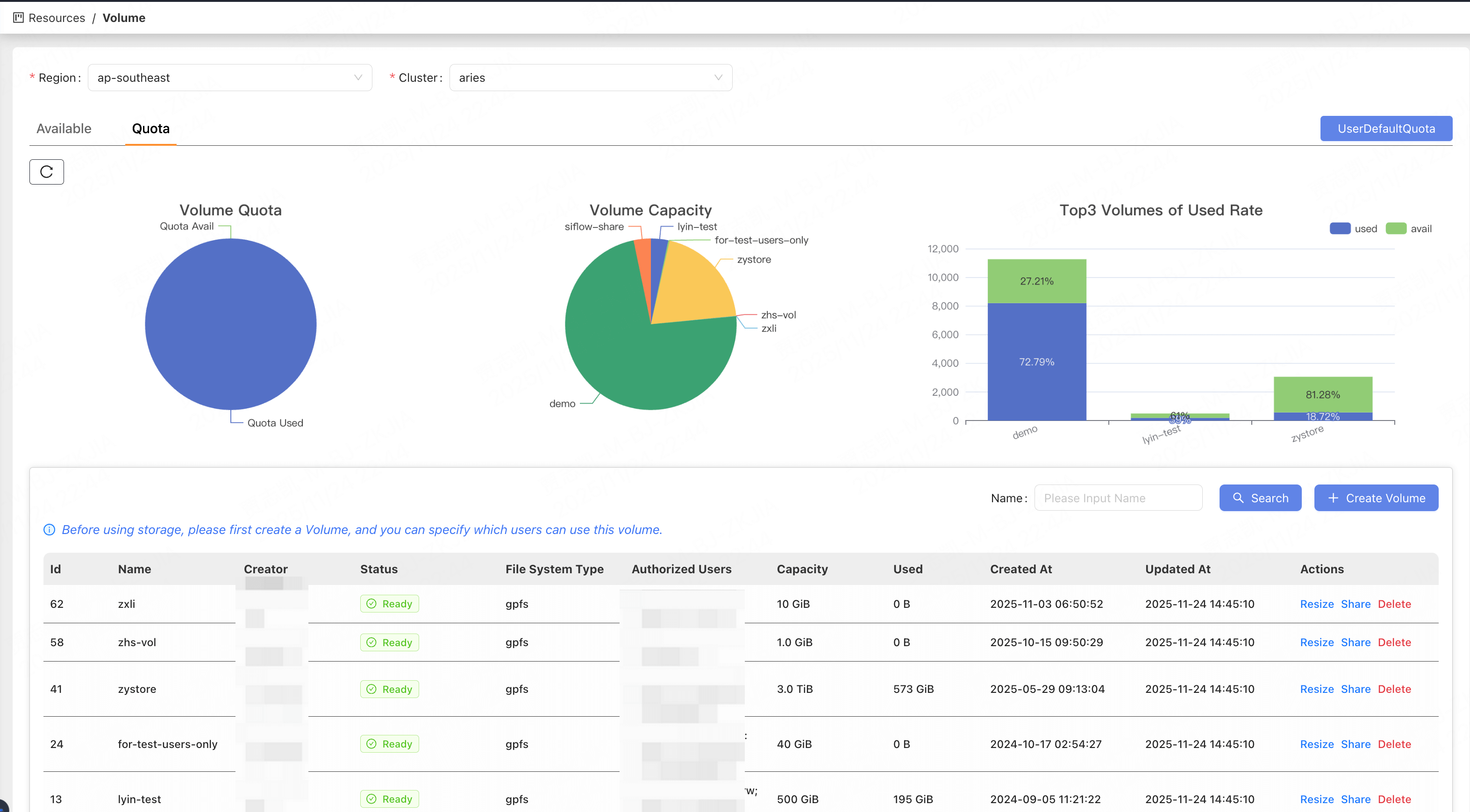Click the Updated At column header
This screenshot has height=812, width=1470.
tap(1177, 569)
